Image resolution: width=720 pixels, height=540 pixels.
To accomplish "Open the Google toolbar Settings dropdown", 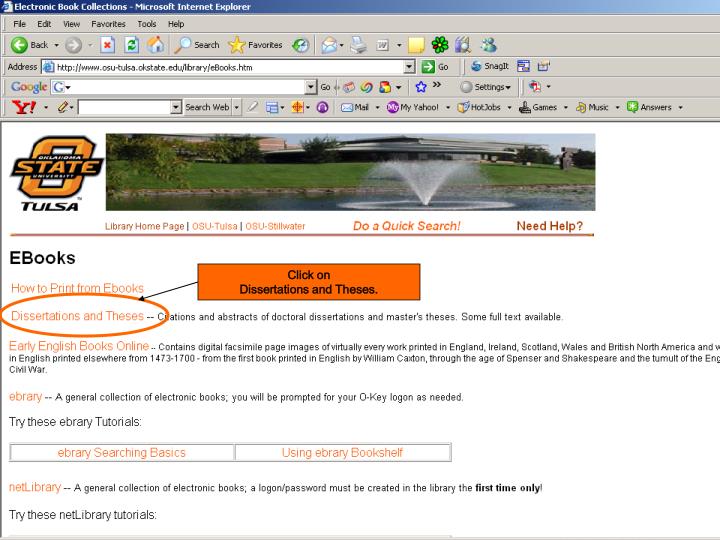I will [x=487, y=87].
